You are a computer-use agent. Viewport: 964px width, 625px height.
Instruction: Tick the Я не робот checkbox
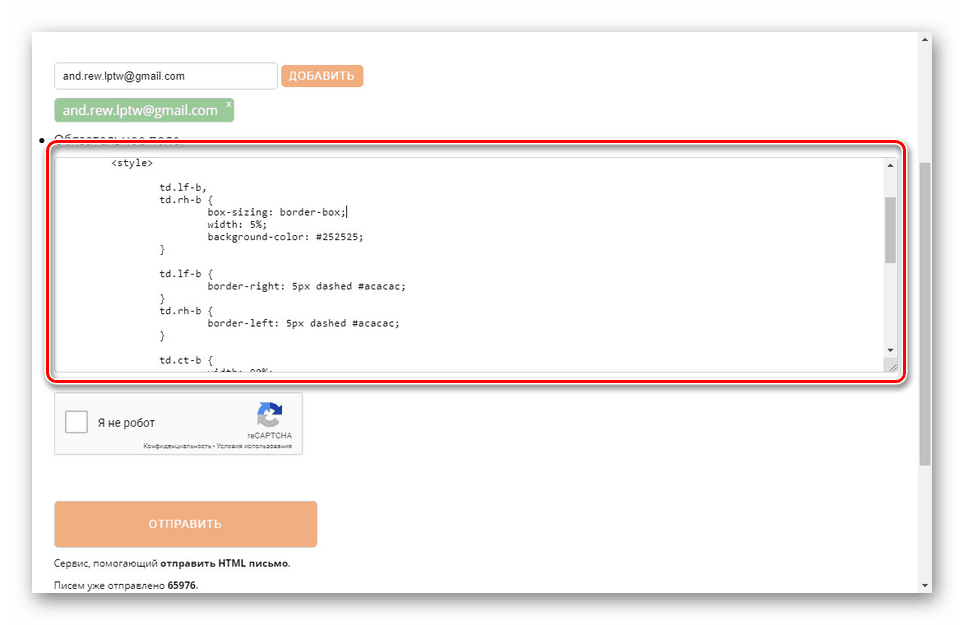pos(76,422)
